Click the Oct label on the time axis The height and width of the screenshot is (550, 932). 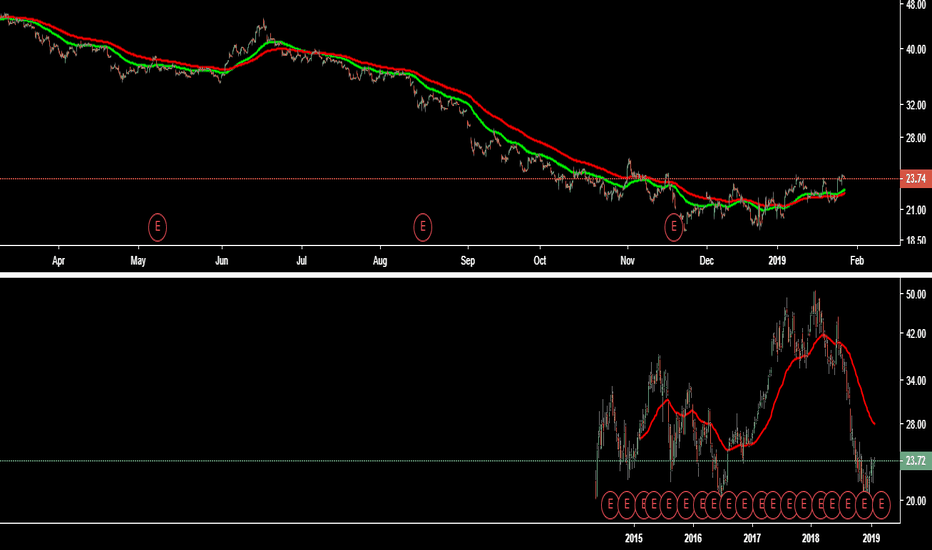pos(540,260)
